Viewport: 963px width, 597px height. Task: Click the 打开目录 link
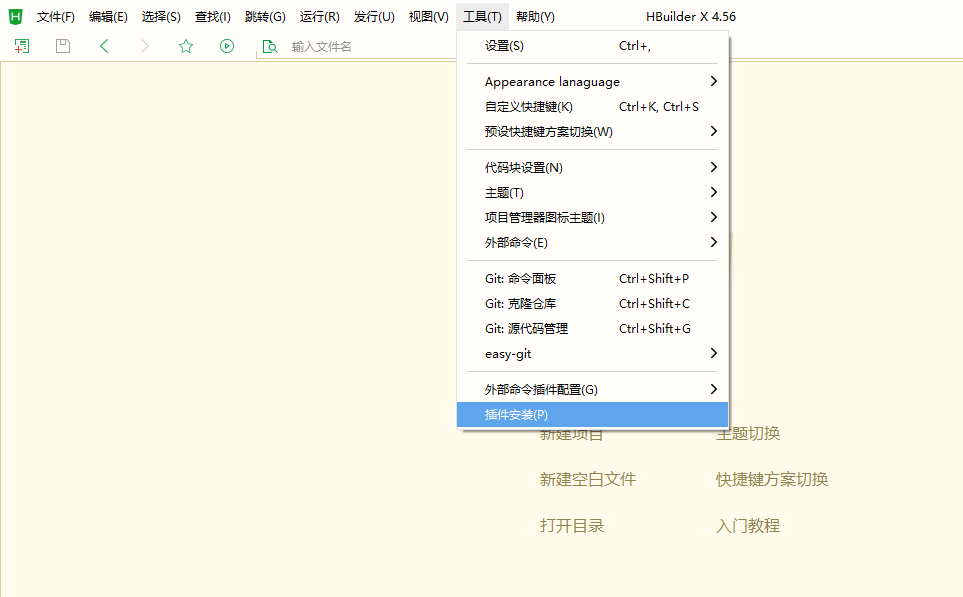572,526
